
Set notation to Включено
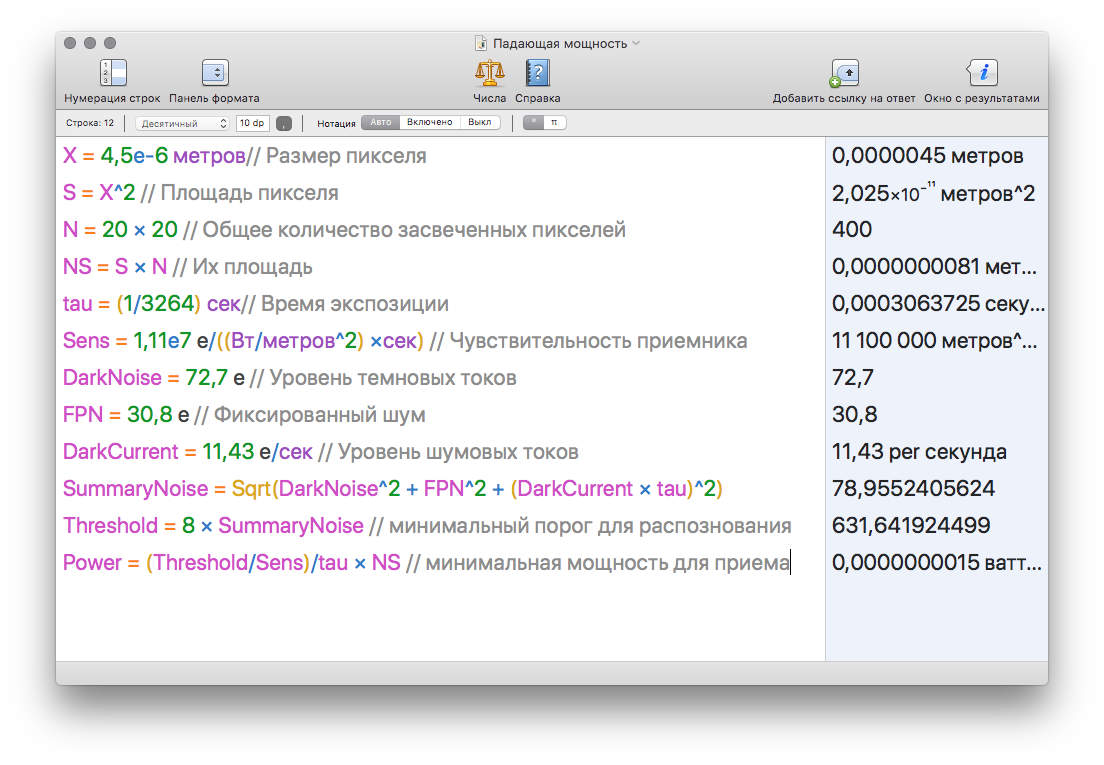click(429, 122)
